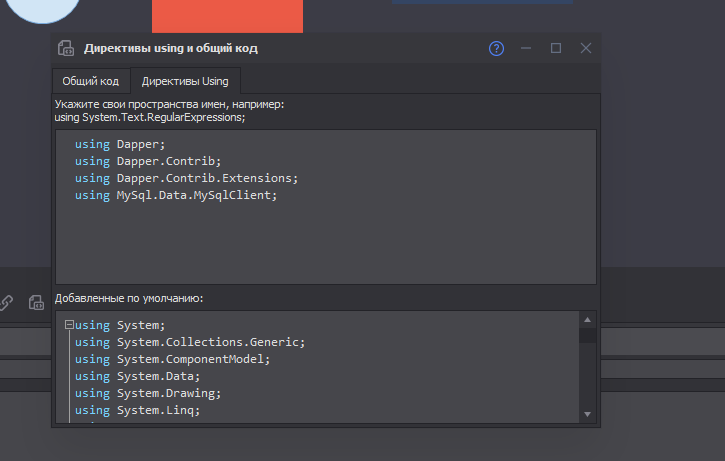This screenshot has width=725, height=461.
Task: Click the dialog's code file title icon
Action: tap(66, 48)
